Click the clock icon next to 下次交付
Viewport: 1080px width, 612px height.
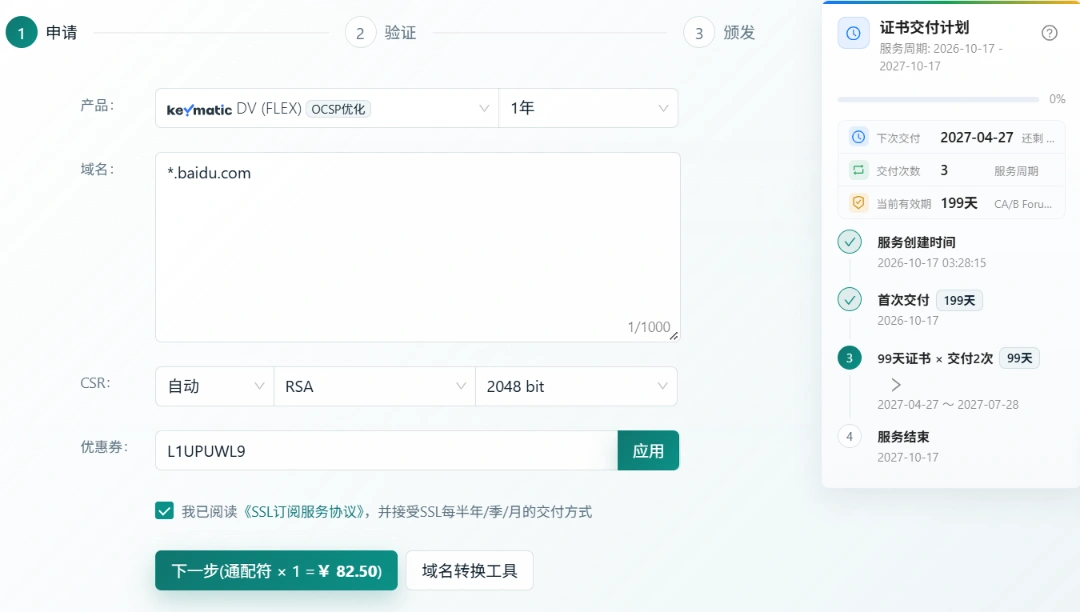point(858,137)
